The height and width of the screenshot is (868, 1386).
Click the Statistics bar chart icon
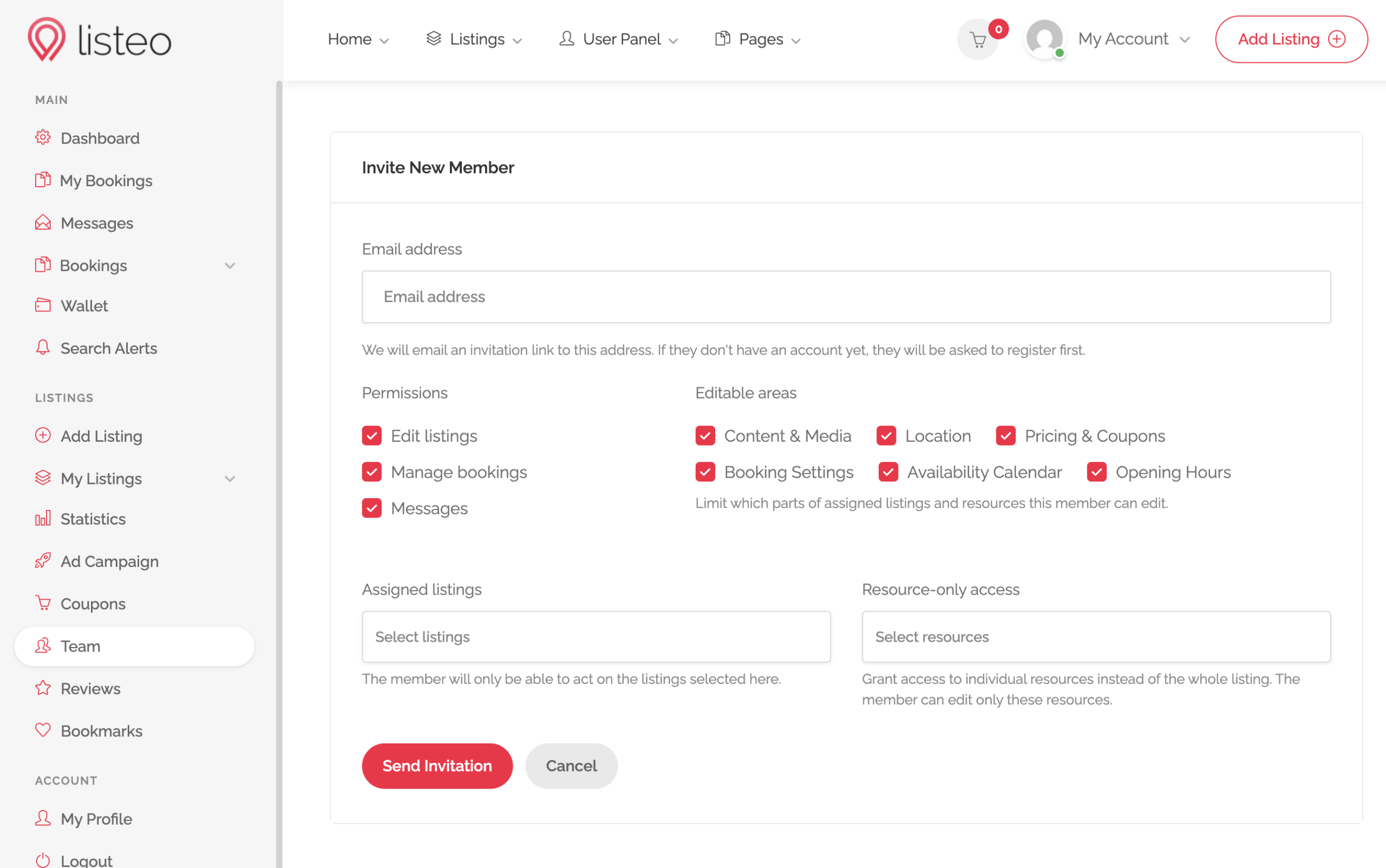43,518
